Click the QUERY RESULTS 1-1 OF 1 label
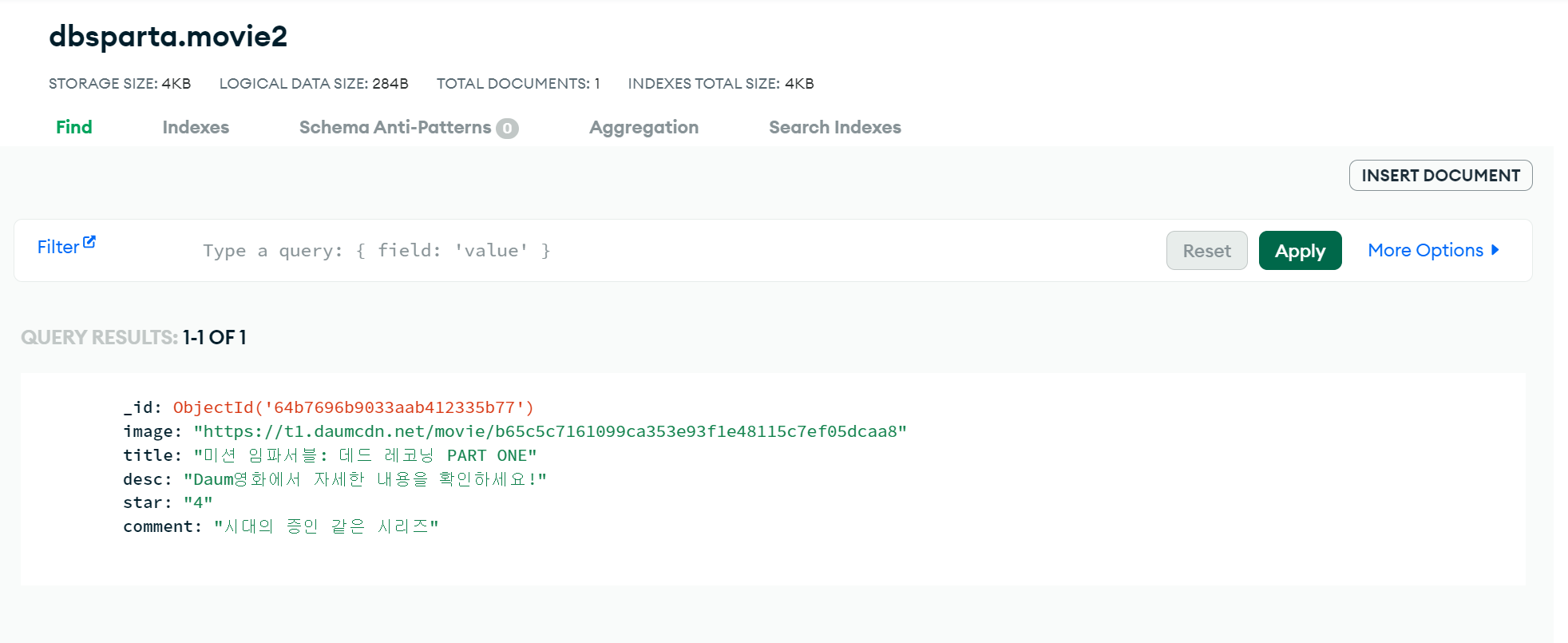Viewport: 1568px width, 643px height. point(133,337)
